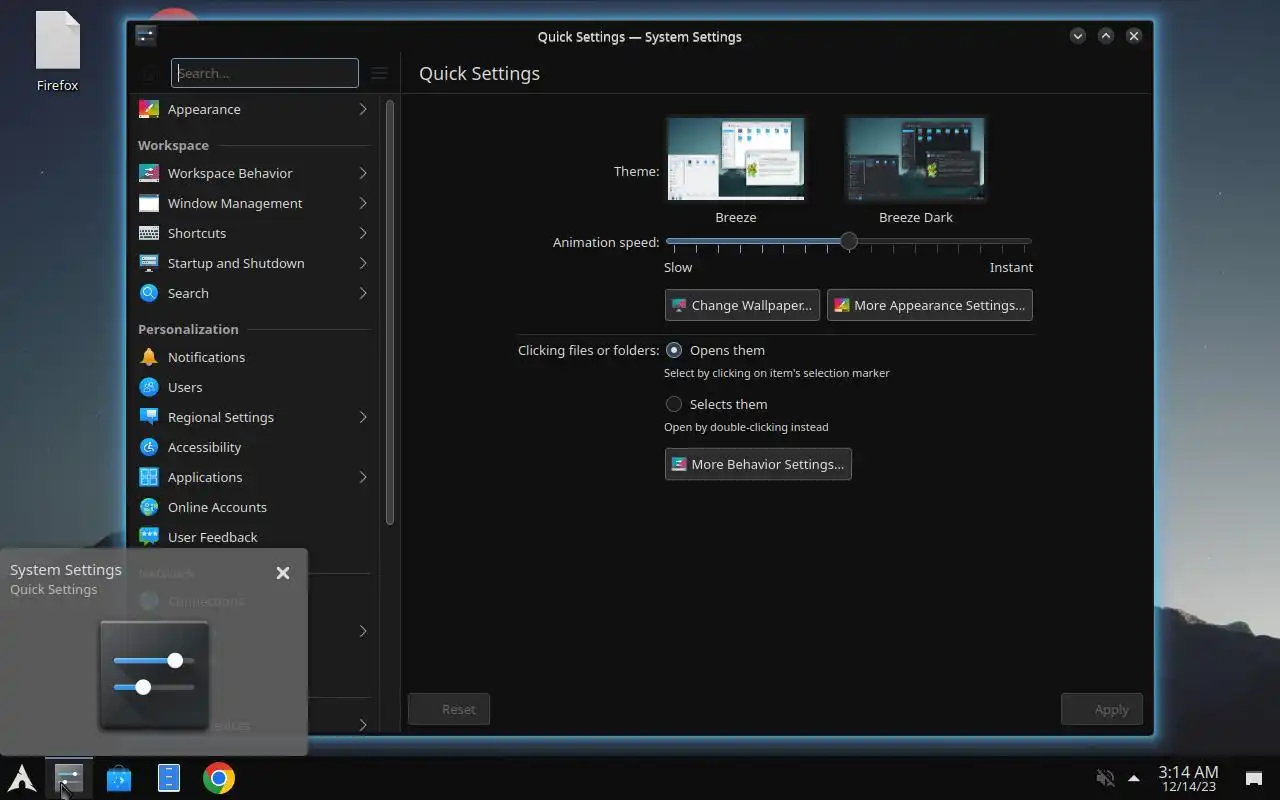The image size is (1280, 800).
Task: Expand the Window Management chevron
Action: click(x=363, y=203)
